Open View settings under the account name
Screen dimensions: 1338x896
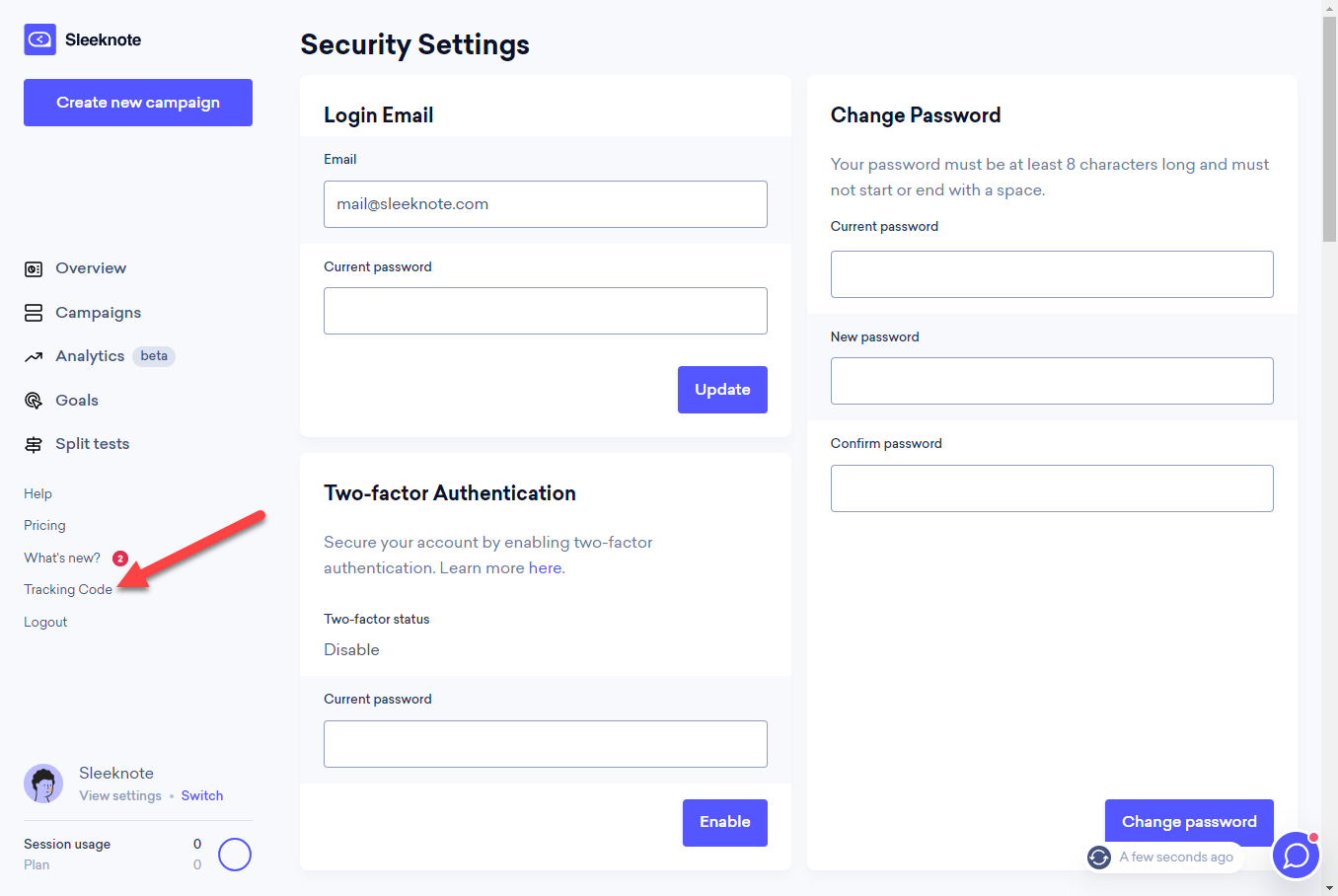pos(120,795)
